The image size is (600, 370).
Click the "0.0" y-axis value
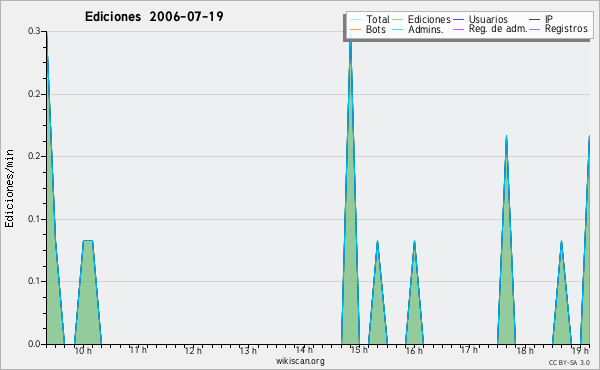34,344
